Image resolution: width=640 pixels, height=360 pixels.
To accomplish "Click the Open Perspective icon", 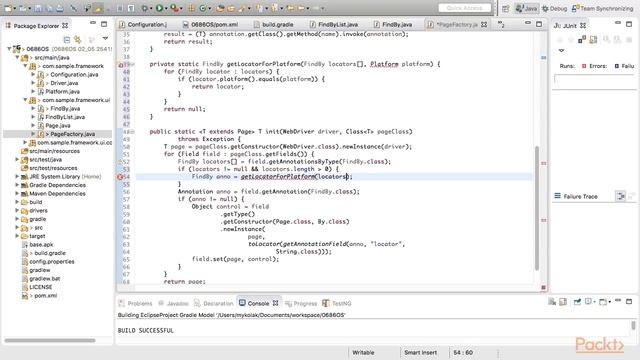I will (506, 9).
